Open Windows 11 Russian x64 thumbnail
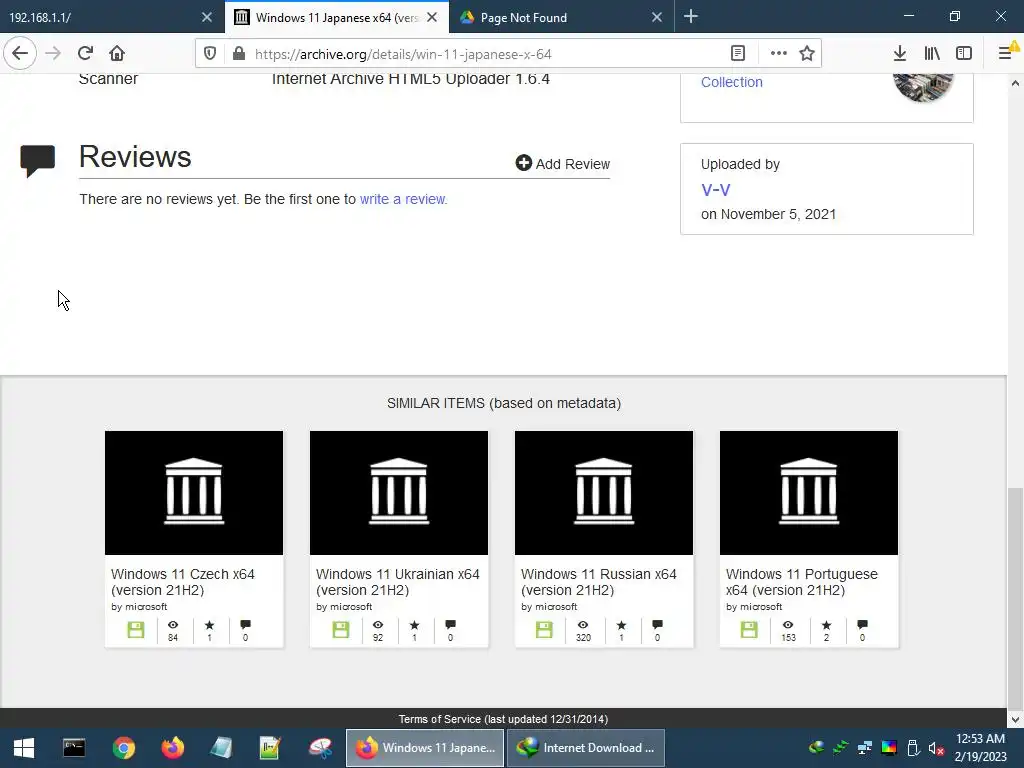Viewport: 1024px width, 768px height. [x=604, y=492]
